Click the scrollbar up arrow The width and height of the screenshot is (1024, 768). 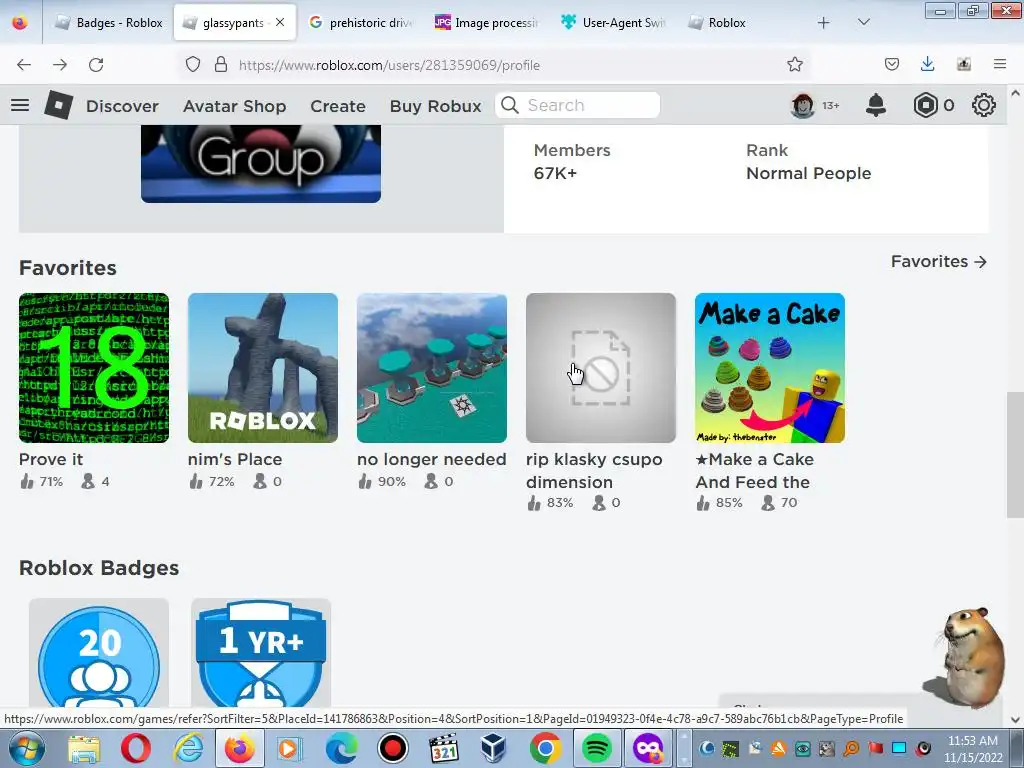[x=1015, y=93]
